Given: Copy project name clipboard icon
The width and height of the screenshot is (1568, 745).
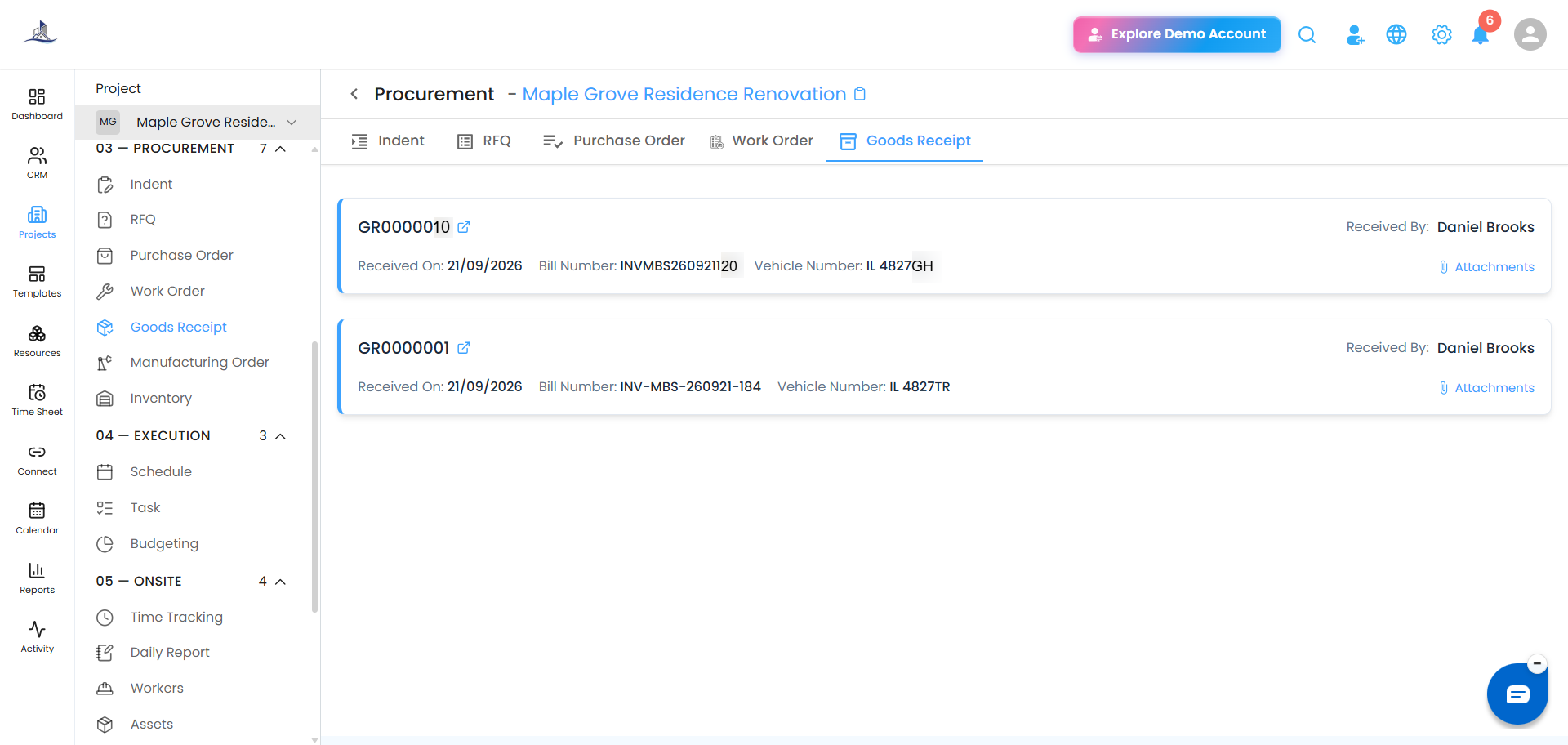Looking at the screenshot, I should point(860,94).
